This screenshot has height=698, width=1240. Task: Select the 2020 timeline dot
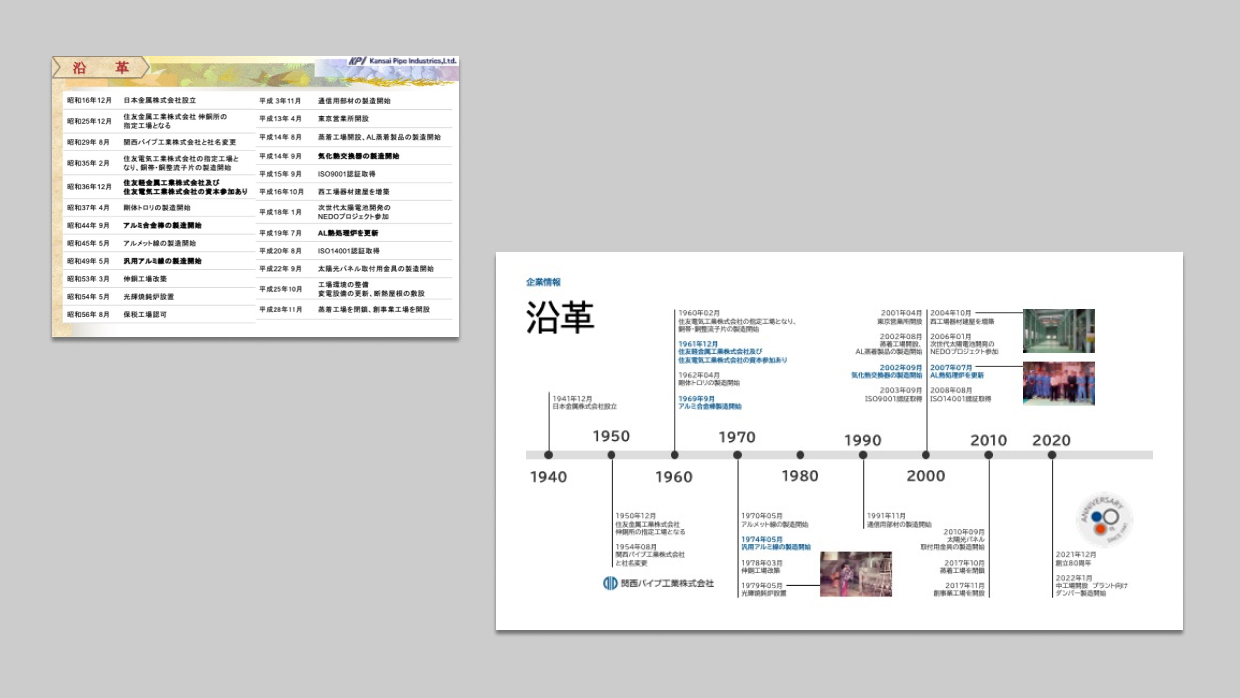point(1052,455)
